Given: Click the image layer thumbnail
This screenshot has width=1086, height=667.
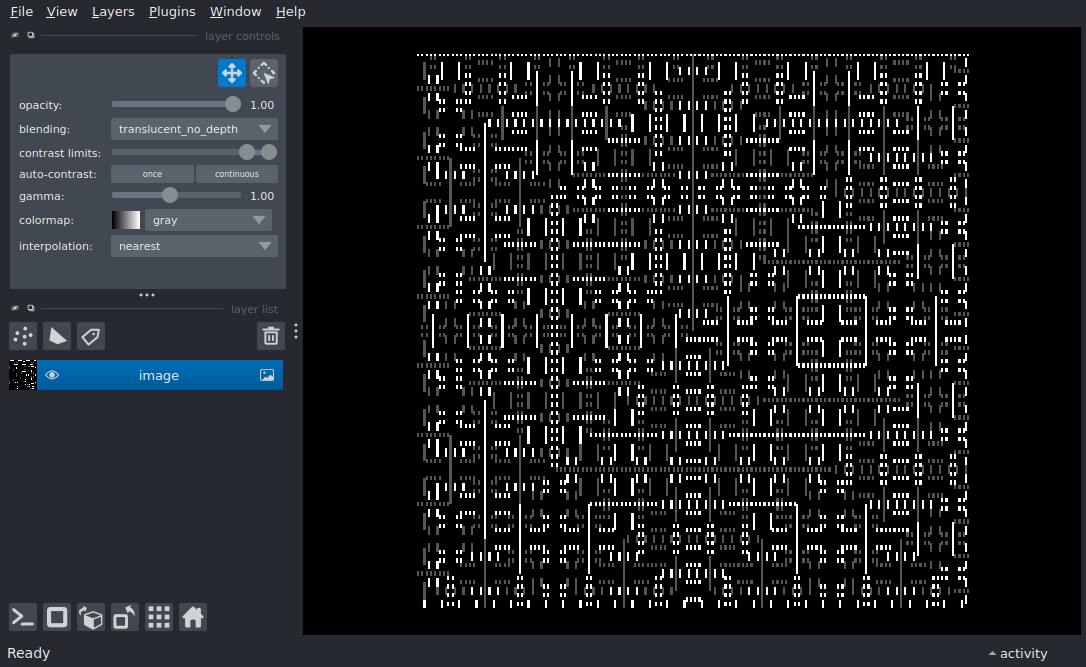Looking at the screenshot, I should [23, 375].
